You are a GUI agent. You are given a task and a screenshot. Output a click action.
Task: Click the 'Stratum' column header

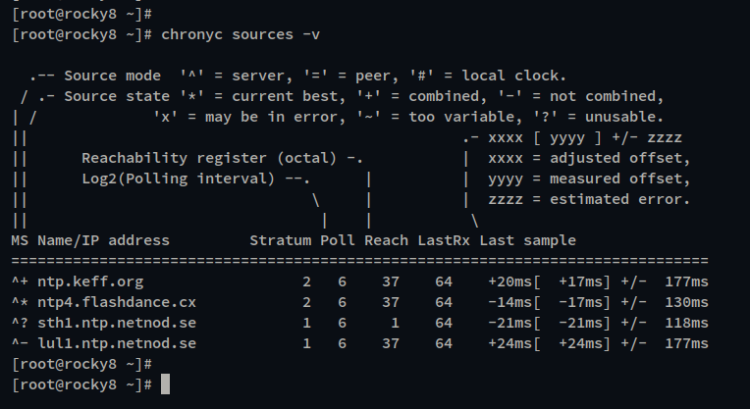point(280,240)
